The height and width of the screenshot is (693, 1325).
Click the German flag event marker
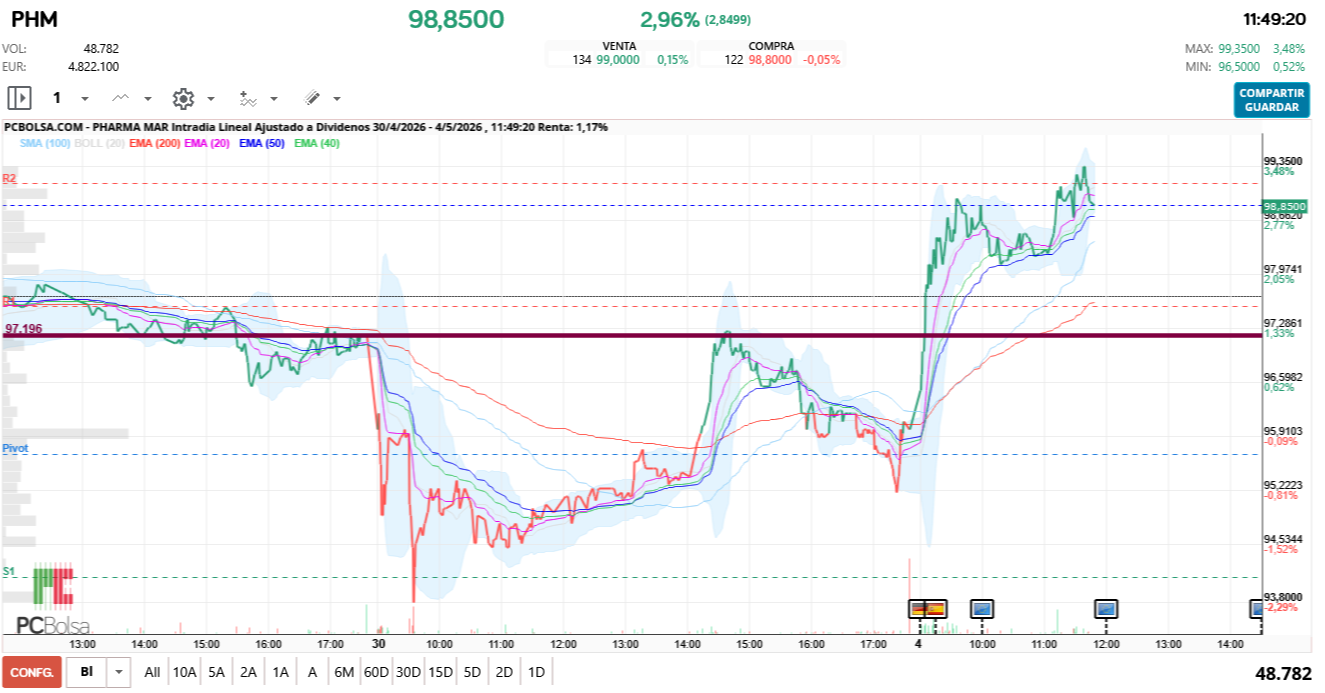[918, 608]
